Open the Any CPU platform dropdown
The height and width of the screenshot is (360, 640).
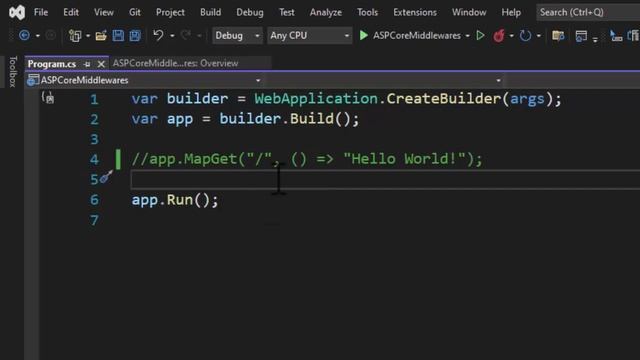(309, 36)
